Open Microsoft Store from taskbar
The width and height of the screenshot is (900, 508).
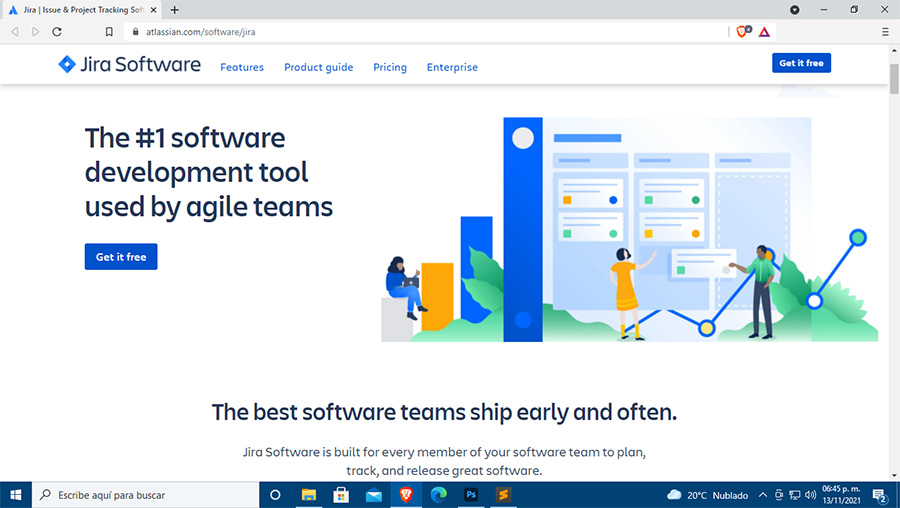point(341,495)
